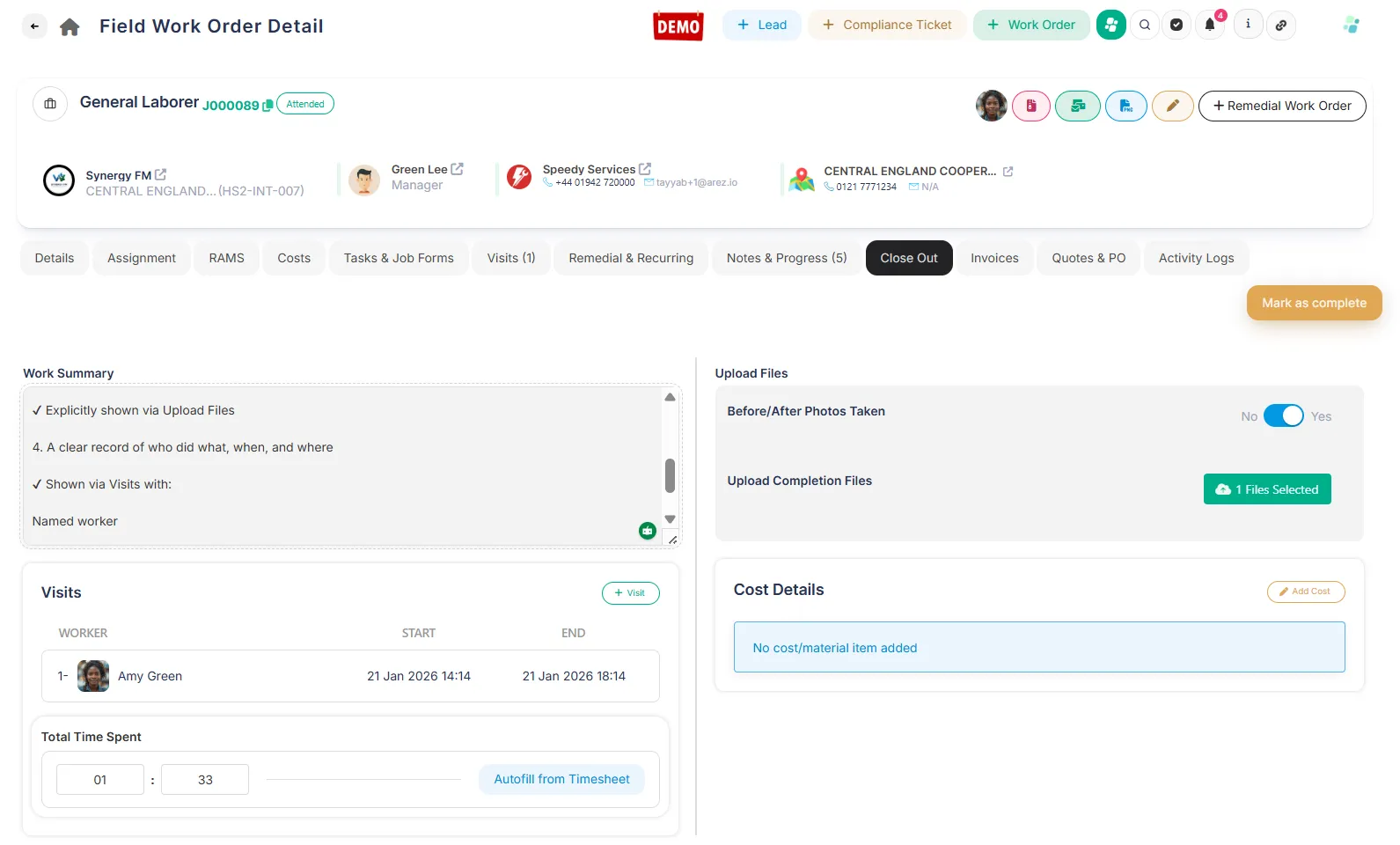Image resolution: width=1400 pixels, height=845 pixels.
Task: Open the pink PDF document icon
Action: click(x=1030, y=106)
